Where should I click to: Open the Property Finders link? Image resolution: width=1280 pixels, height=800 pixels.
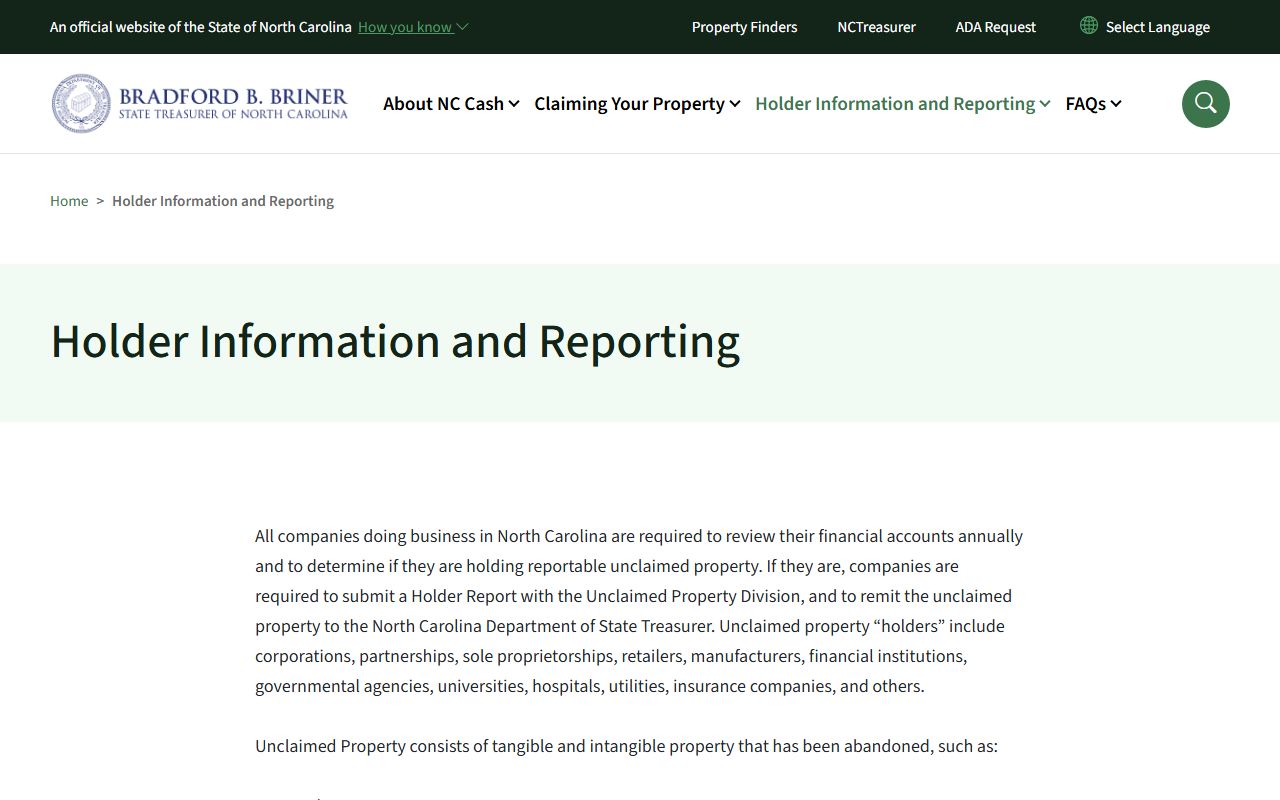click(744, 27)
